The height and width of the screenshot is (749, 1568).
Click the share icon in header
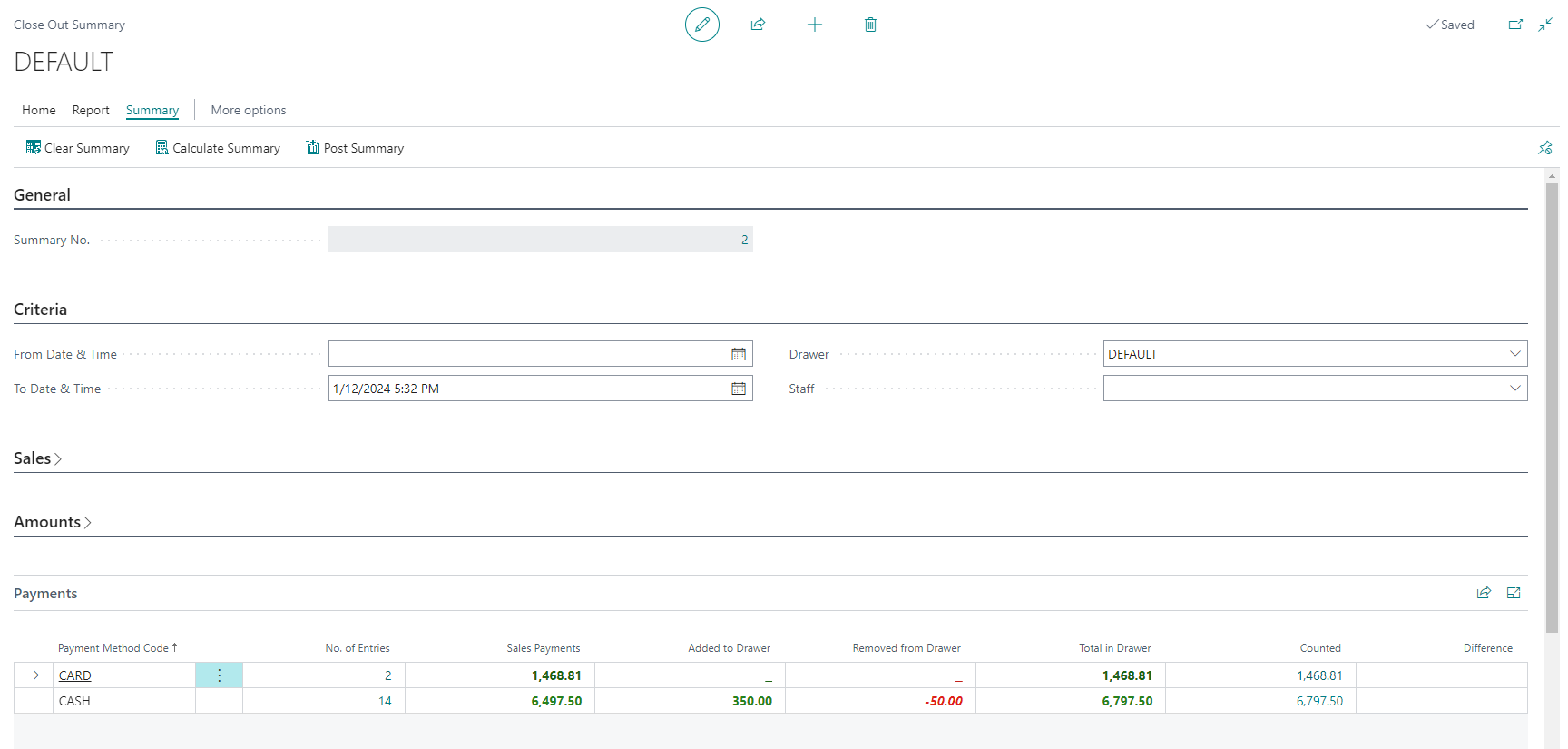[758, 25]
